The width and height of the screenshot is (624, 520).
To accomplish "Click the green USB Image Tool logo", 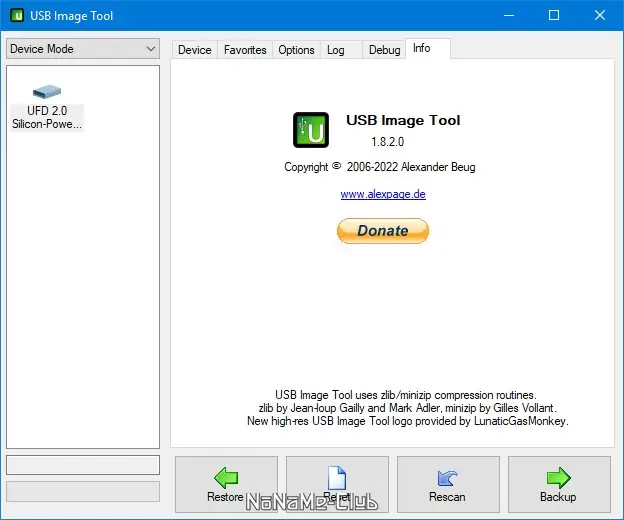I will 311,130.
